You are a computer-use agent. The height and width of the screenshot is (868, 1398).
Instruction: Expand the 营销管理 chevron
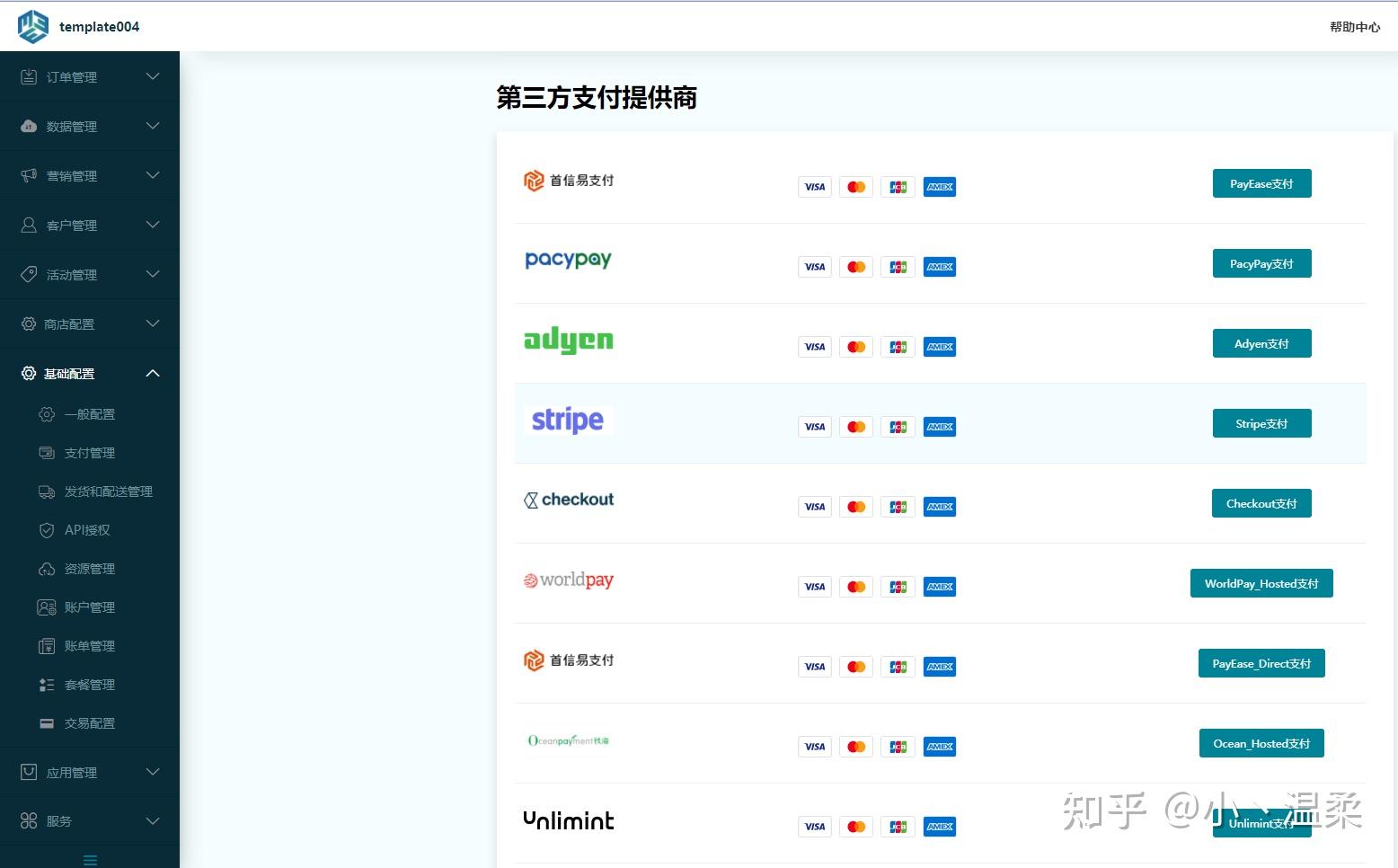click(153, 175)
